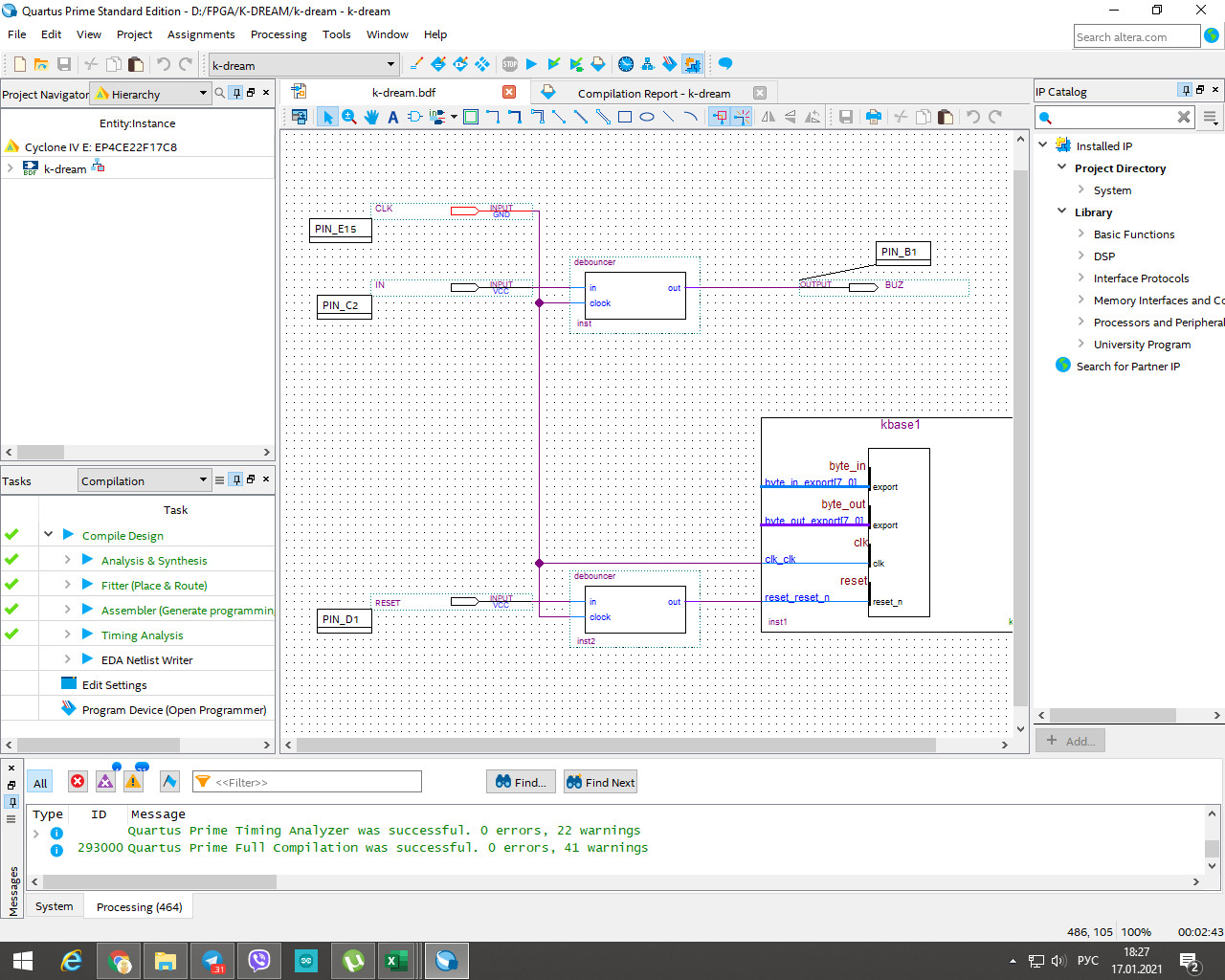Toggle the critical warning messages filter
The width and height of the screenshot is (1225, 980).
click(105, 782)
